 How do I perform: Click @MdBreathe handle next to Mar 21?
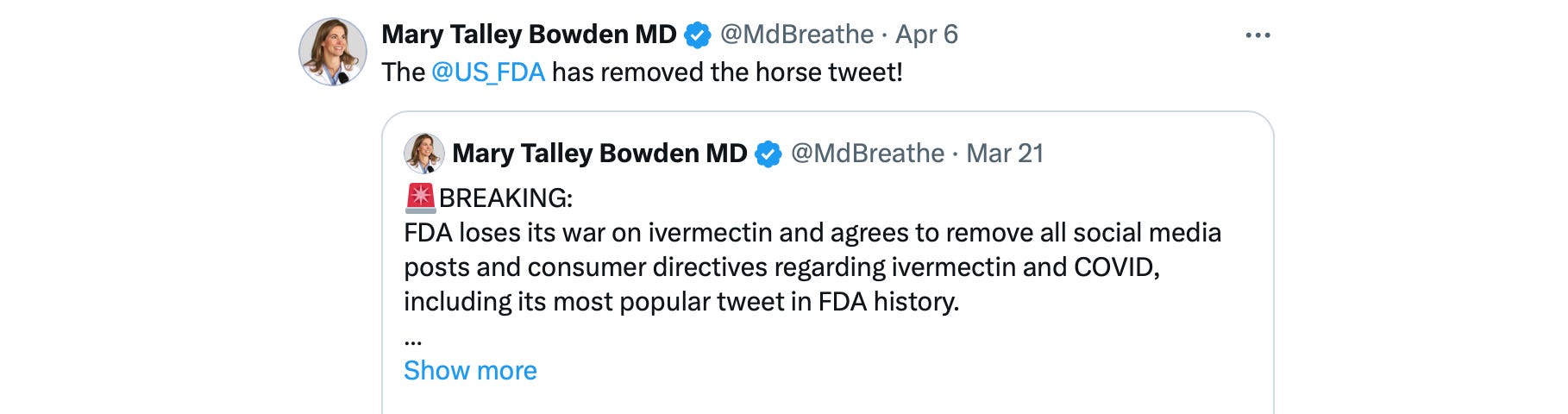[x=867, y=154]
